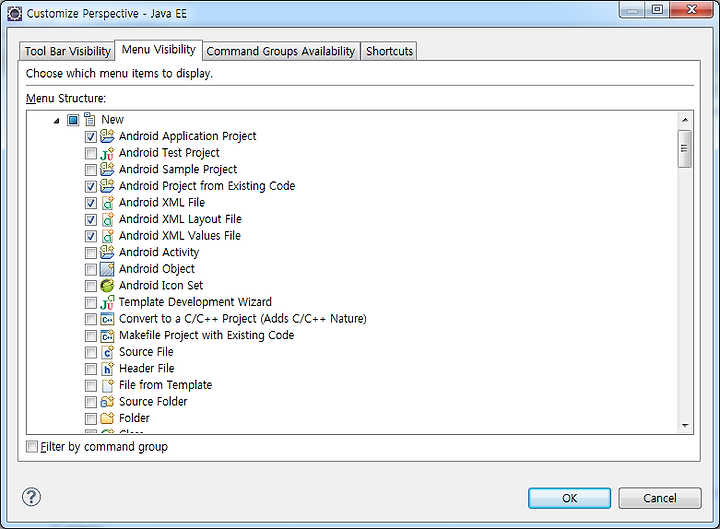
Task: Click the Makefile Project icon
Action: tap(107, 335)
